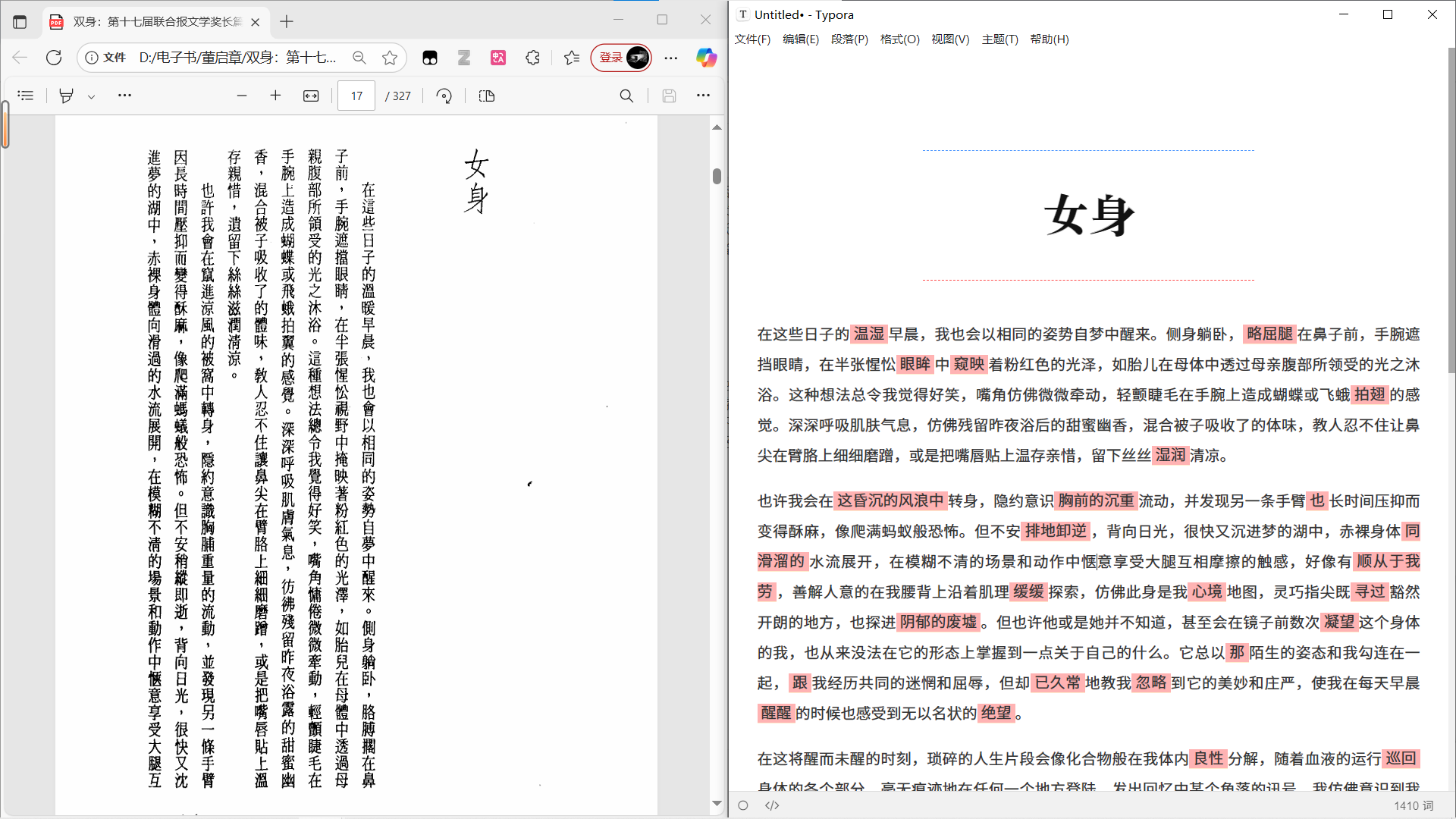Search within the PDF document
The image size is (1456, 819).
(626, 96)
